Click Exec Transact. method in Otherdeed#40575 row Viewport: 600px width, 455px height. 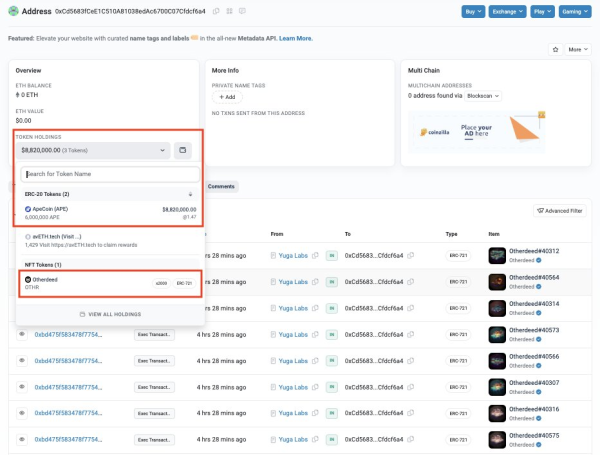154,440
